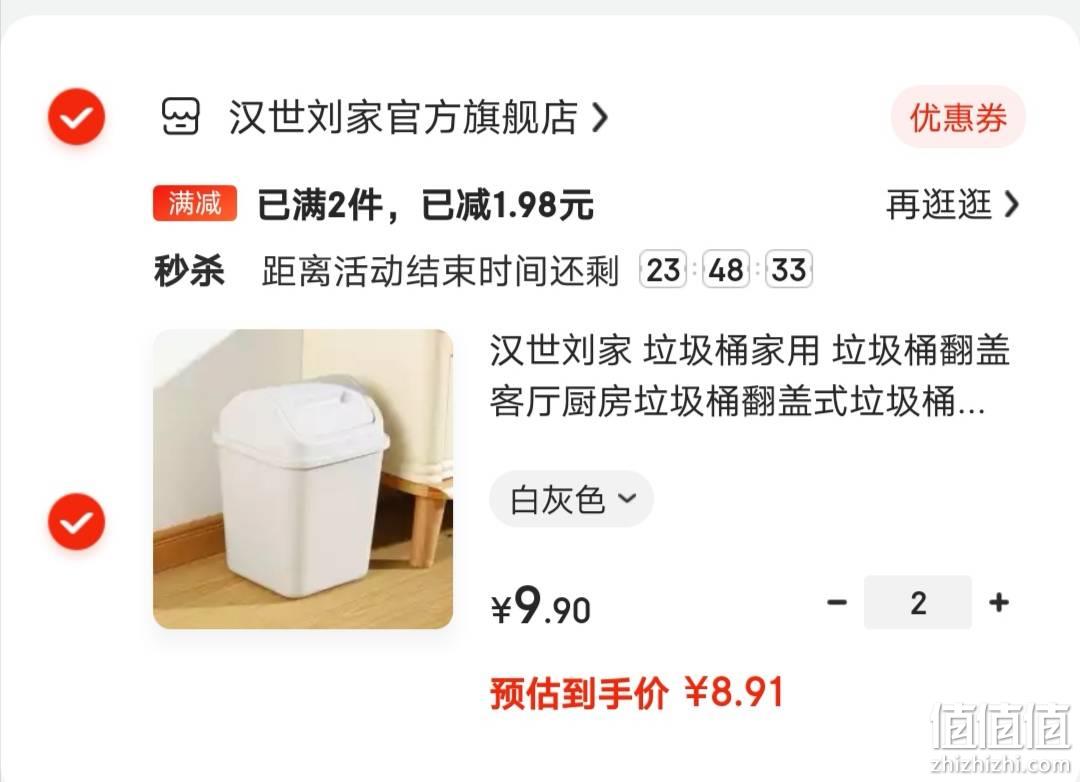Click the countdown timer hours box
This screenshot has height=782, width=1080.
663,269
